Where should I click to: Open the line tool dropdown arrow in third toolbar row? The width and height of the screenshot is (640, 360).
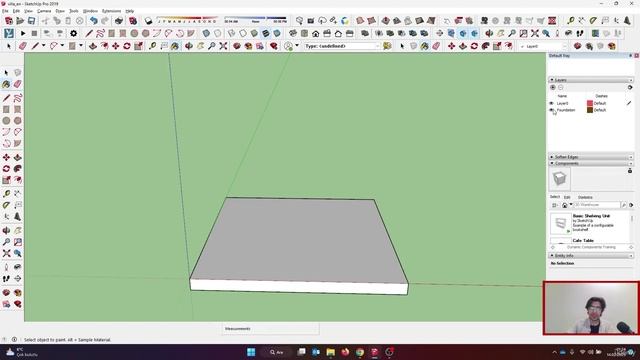(x=43, y=46)
